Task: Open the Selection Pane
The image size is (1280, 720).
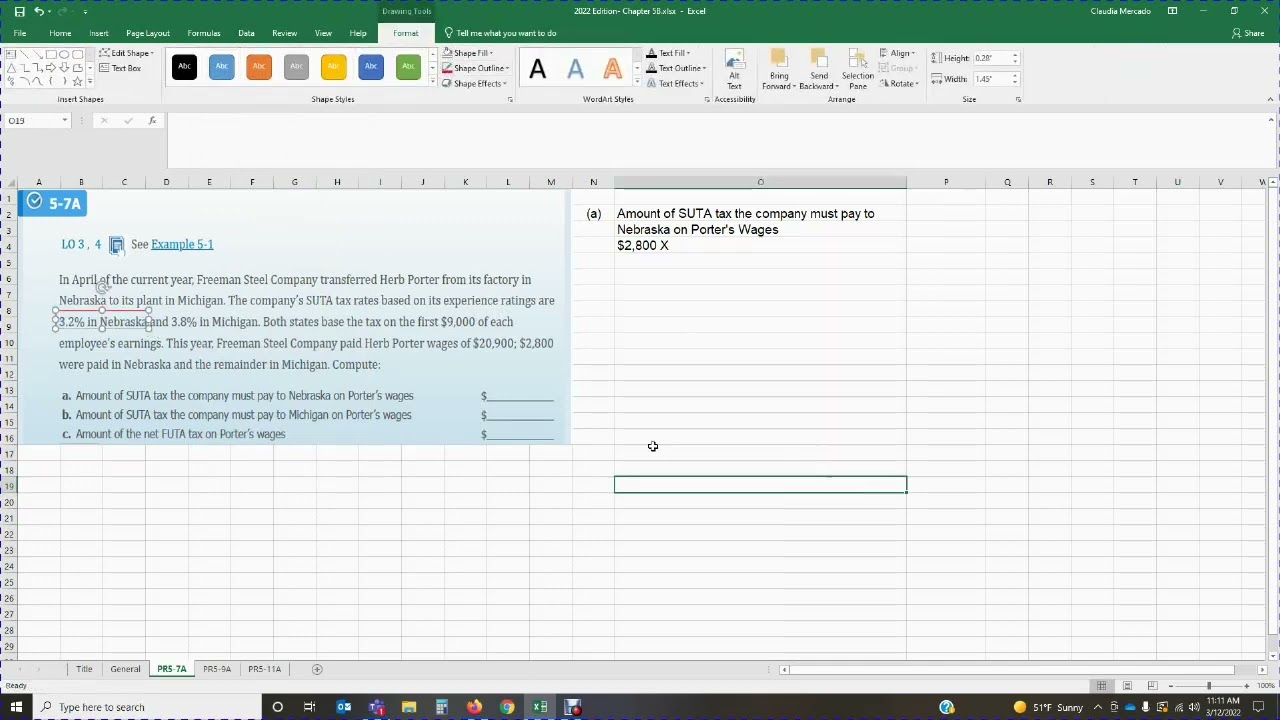Action: (858, 69)
